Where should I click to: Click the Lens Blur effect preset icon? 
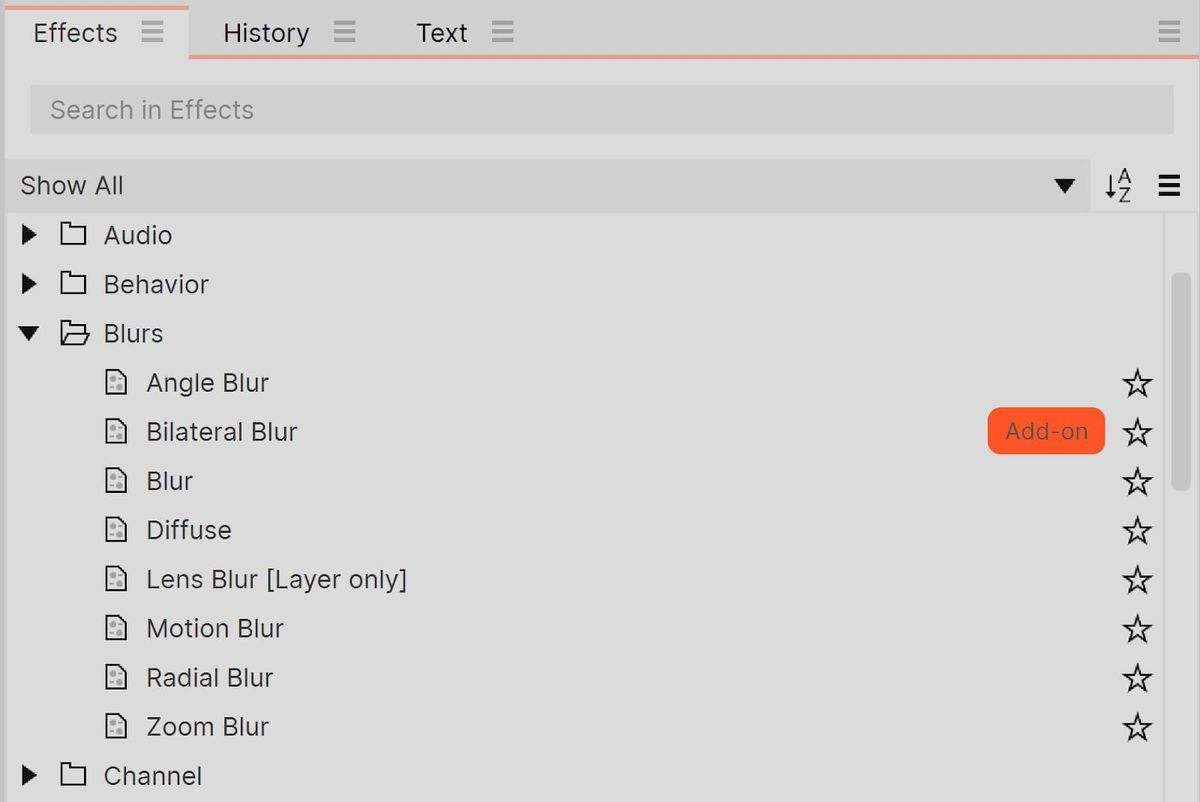coord(117,580)
